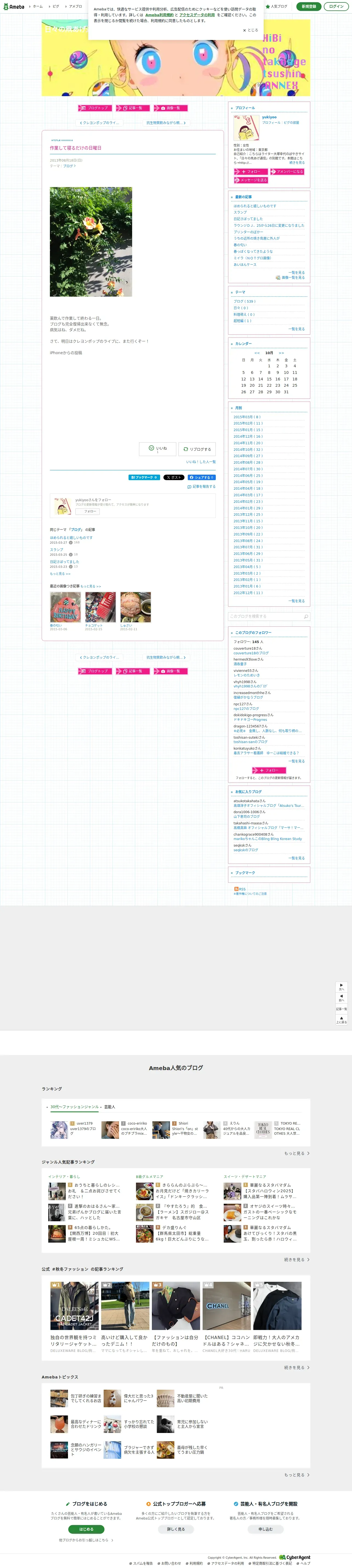
Task: Go to previous month in calendar
Action: 256,353
